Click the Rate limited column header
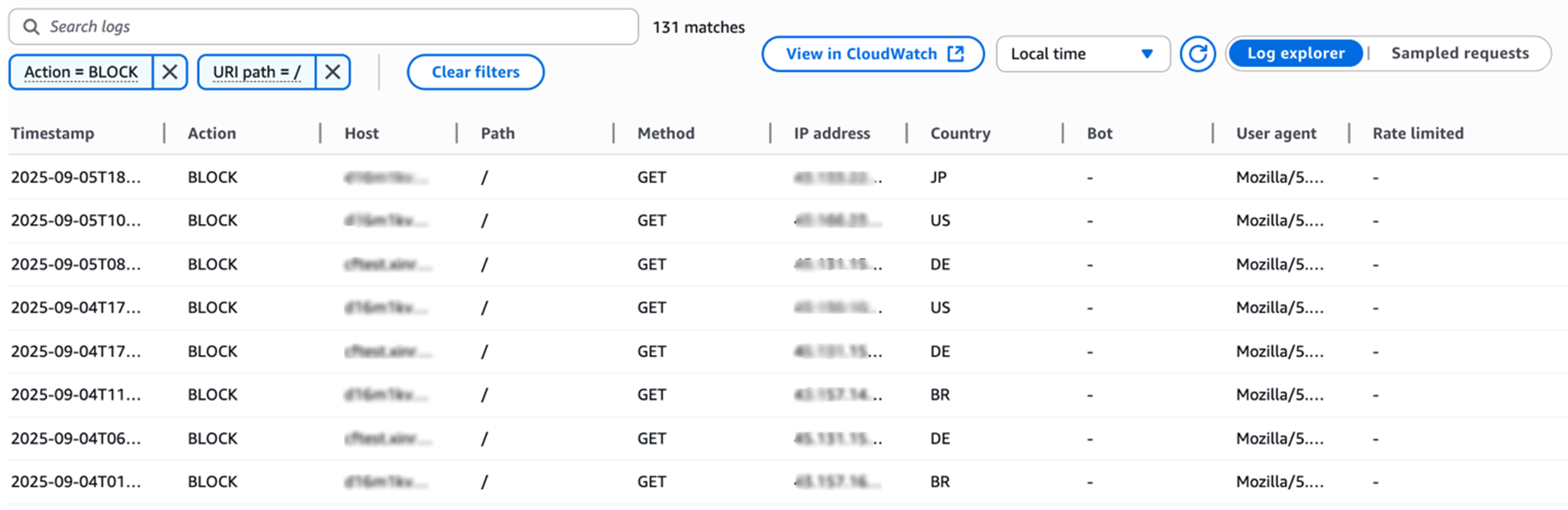 [x=1418, y=133]
